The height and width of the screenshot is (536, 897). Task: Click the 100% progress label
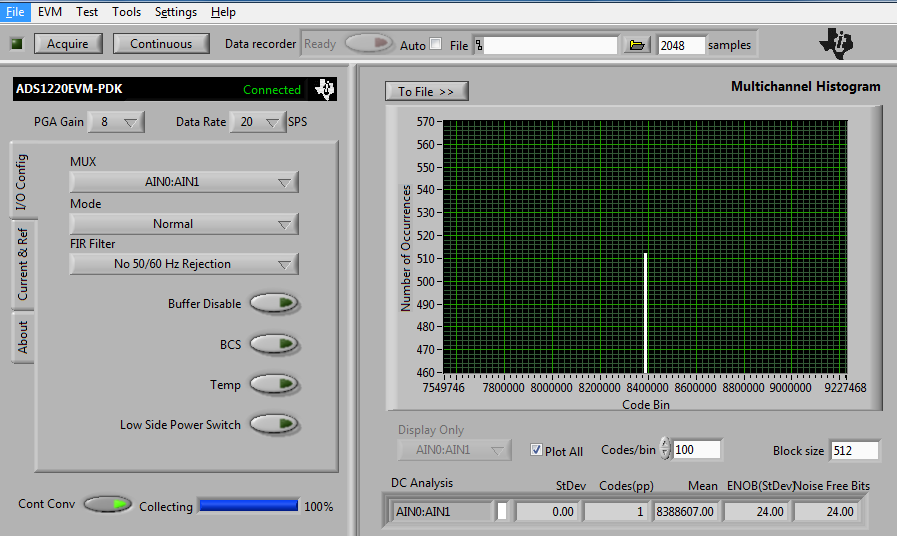[319, 506]
